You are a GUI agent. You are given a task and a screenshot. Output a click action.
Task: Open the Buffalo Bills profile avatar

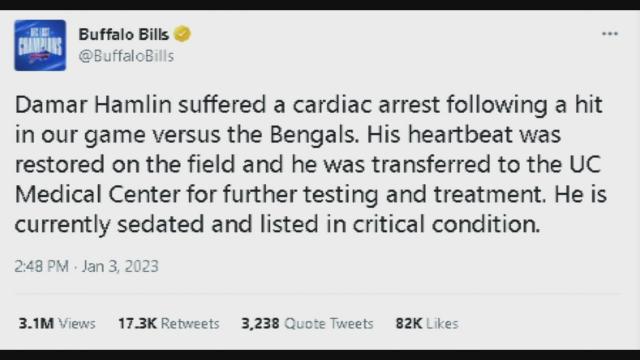click(x=40, y=45)
